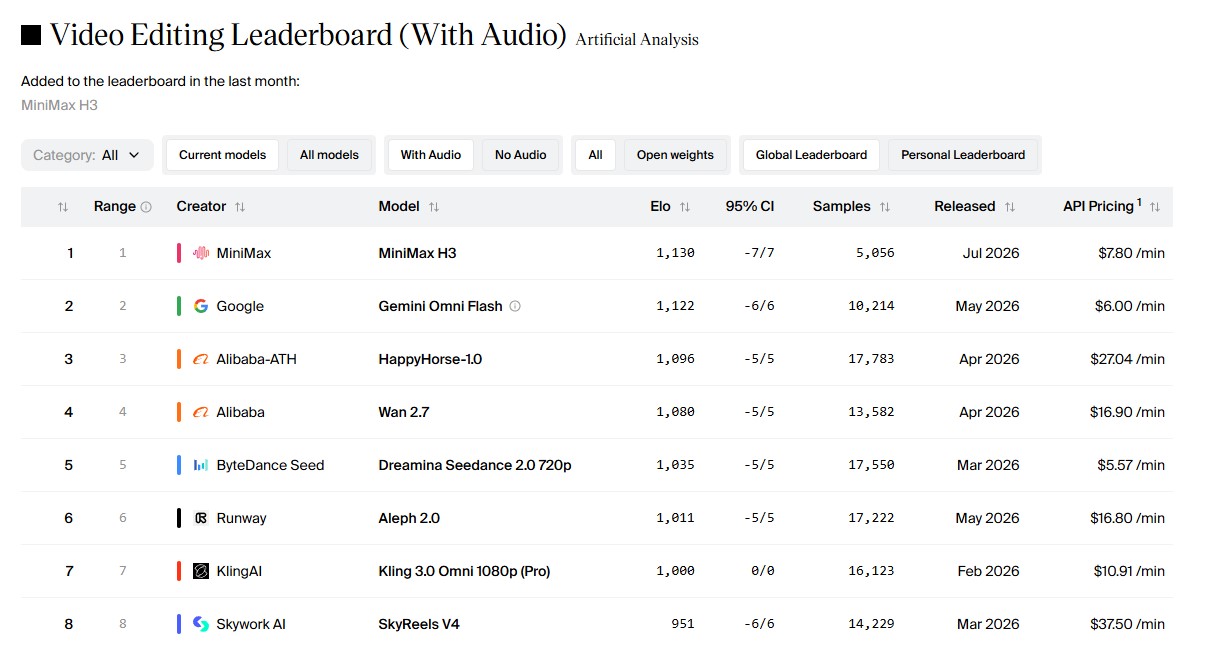
Task: Open the HappyHorse-1.0 model entry
Action: tap(430, 359)
